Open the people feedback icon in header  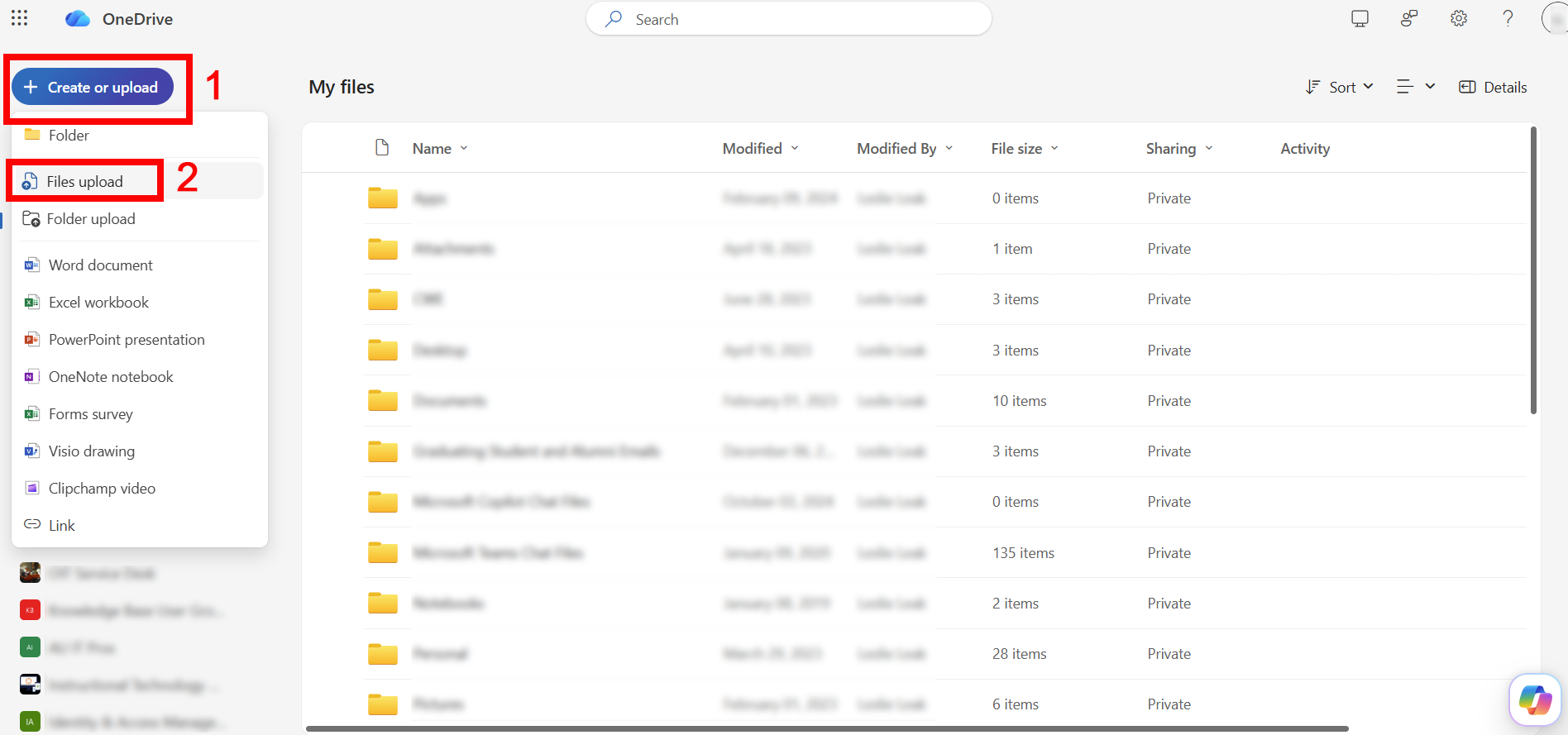click(1409, 18)
